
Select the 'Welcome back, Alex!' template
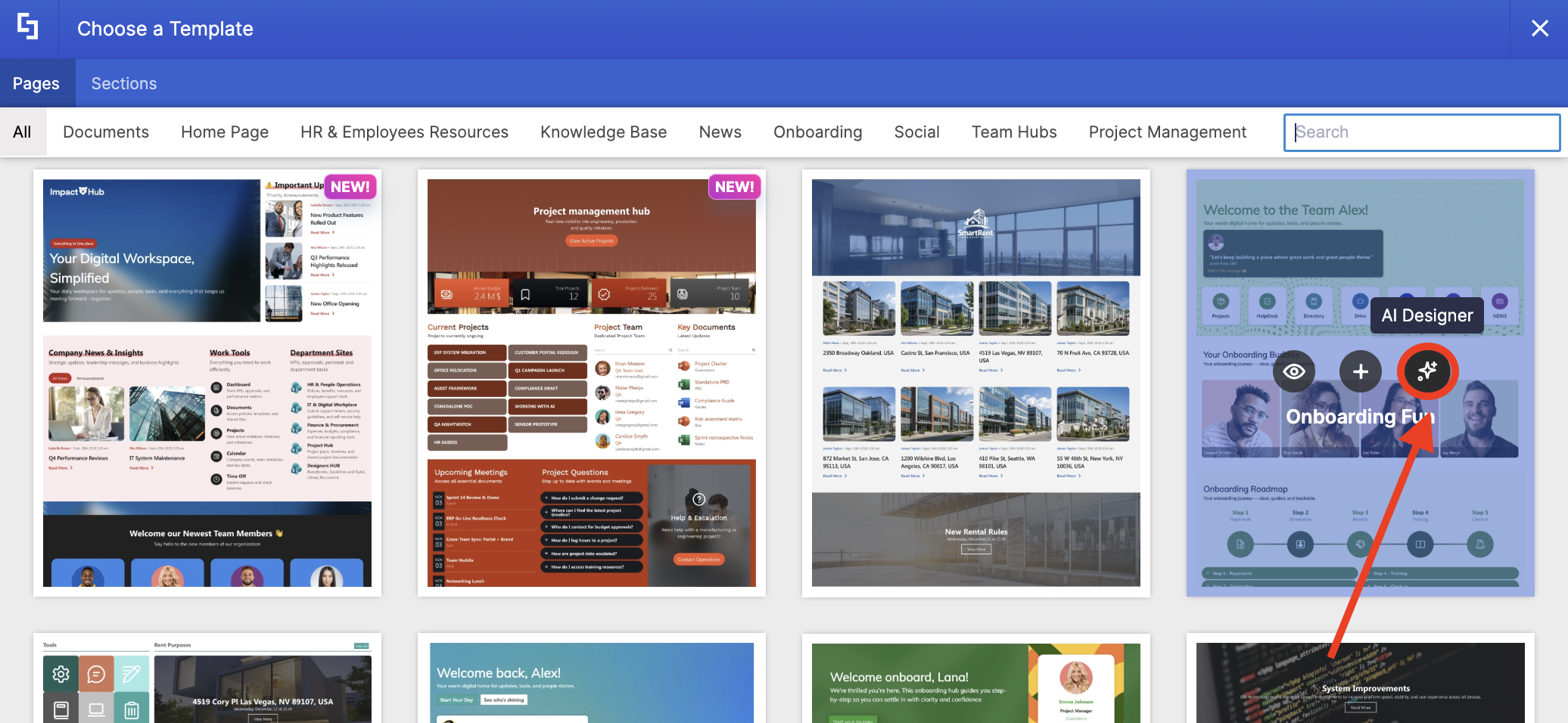[x=592, y=678]
